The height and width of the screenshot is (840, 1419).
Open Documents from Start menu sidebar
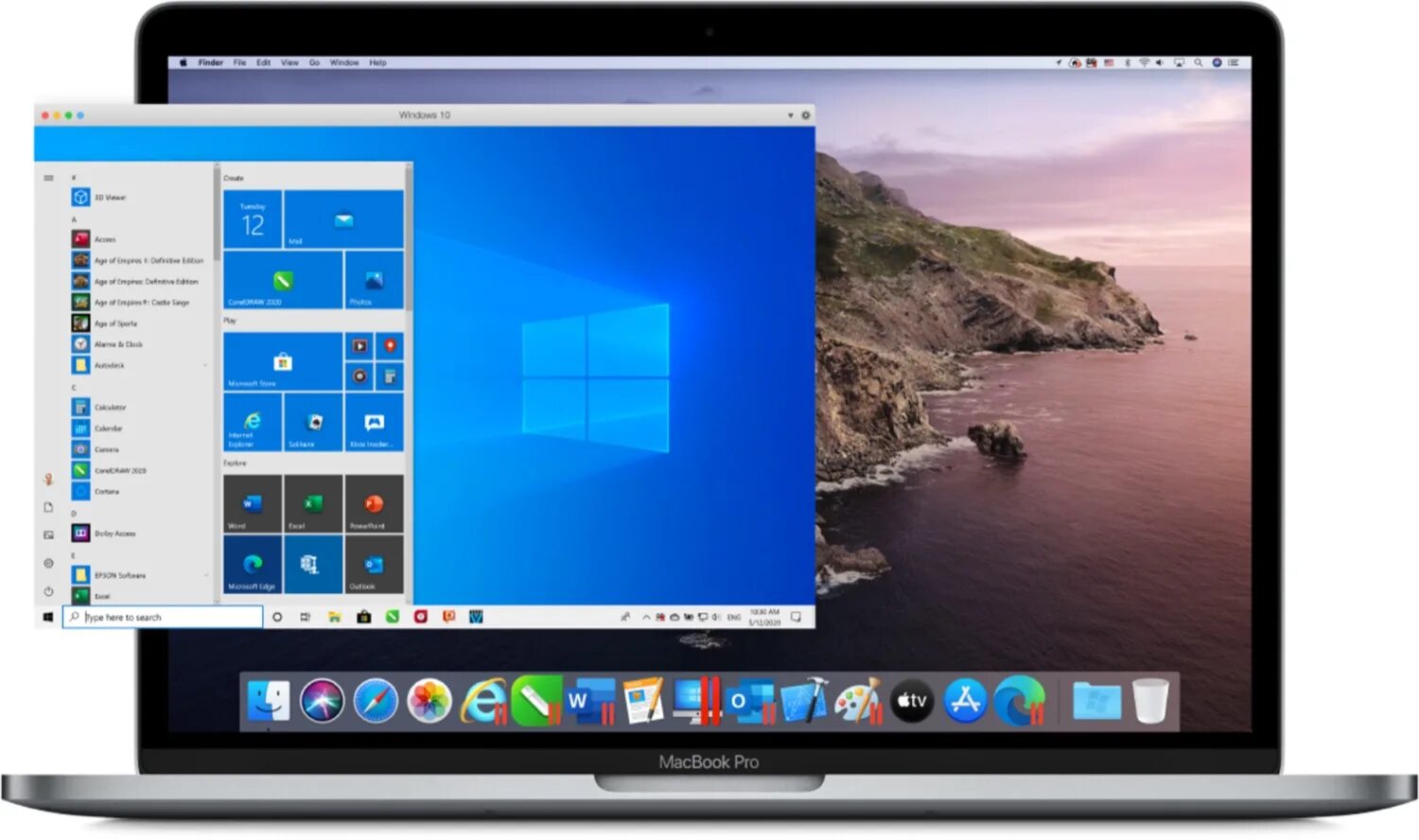pyautogui.click(x=48, y=507)
